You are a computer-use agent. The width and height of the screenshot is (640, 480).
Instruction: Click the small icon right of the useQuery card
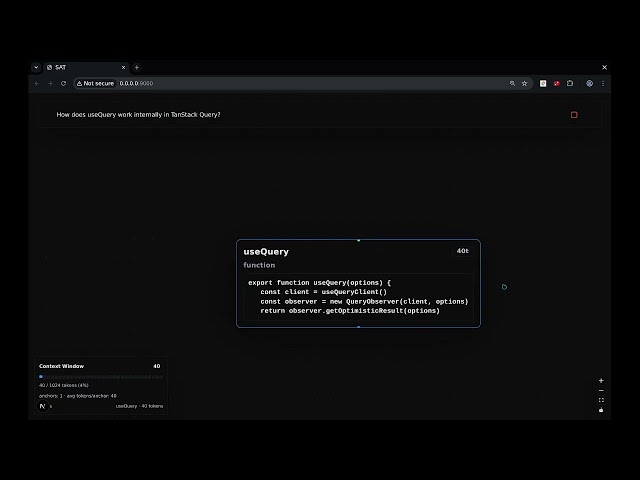click(x=504, y=287)
